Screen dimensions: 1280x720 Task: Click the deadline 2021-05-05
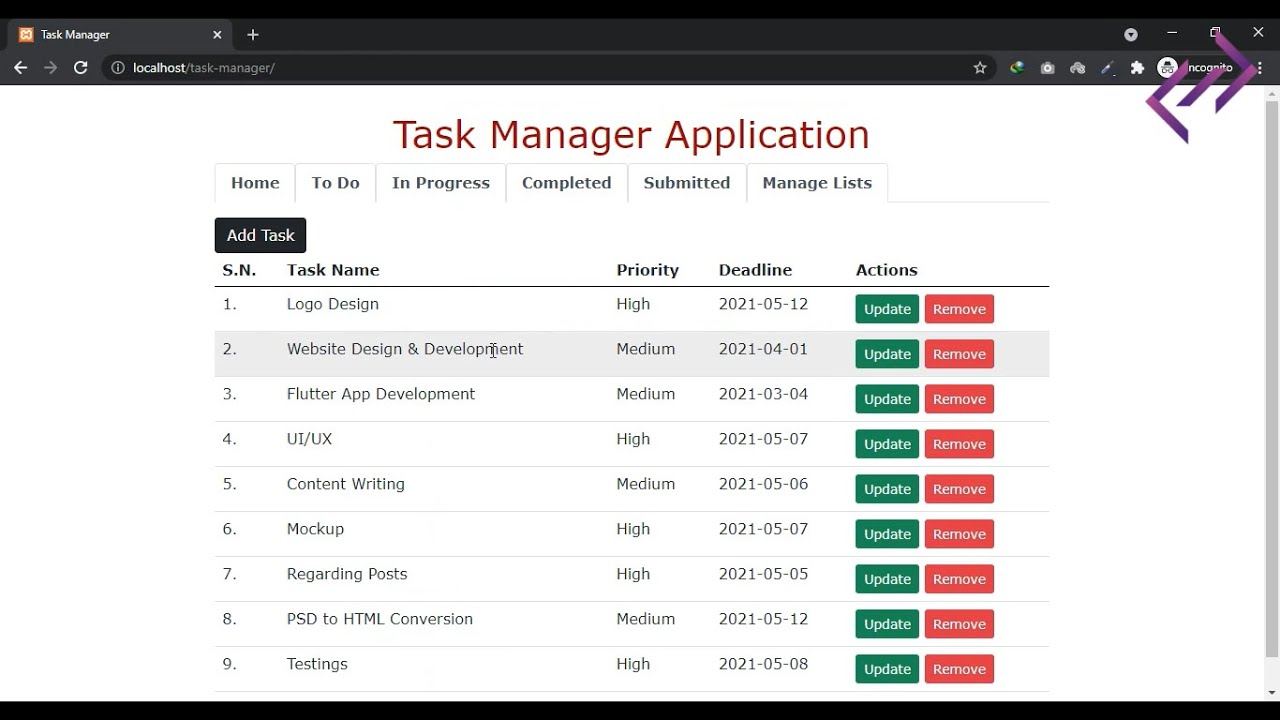tap(763, 574)
